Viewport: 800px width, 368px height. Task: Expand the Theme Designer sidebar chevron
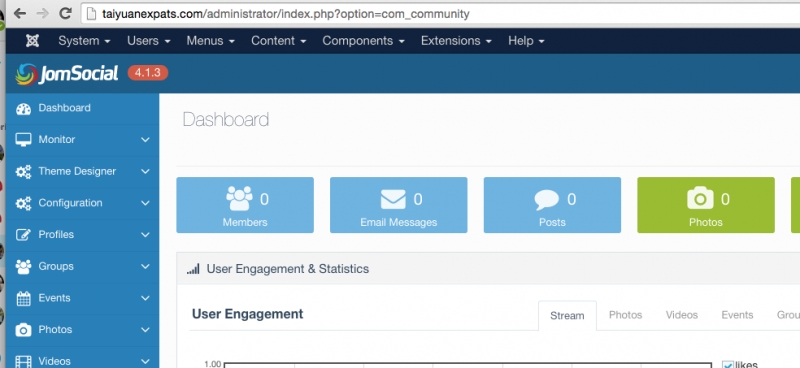(x=145, y=171)
